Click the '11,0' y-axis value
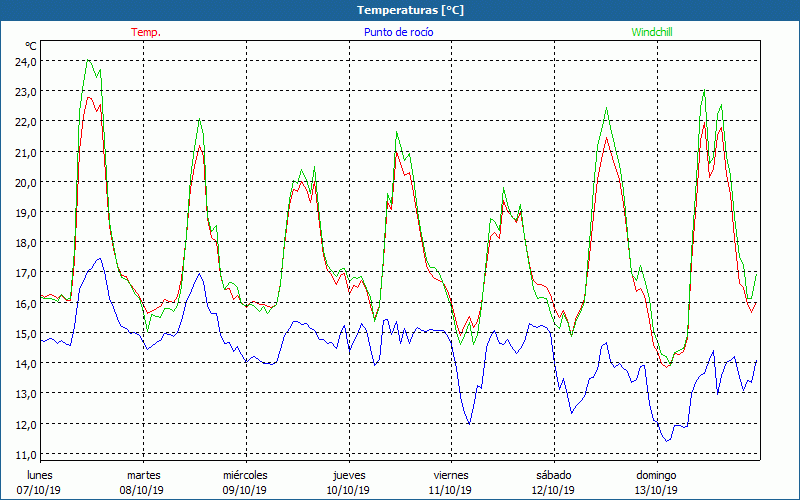Screen dimensions: 800x500 click(26, 455)
